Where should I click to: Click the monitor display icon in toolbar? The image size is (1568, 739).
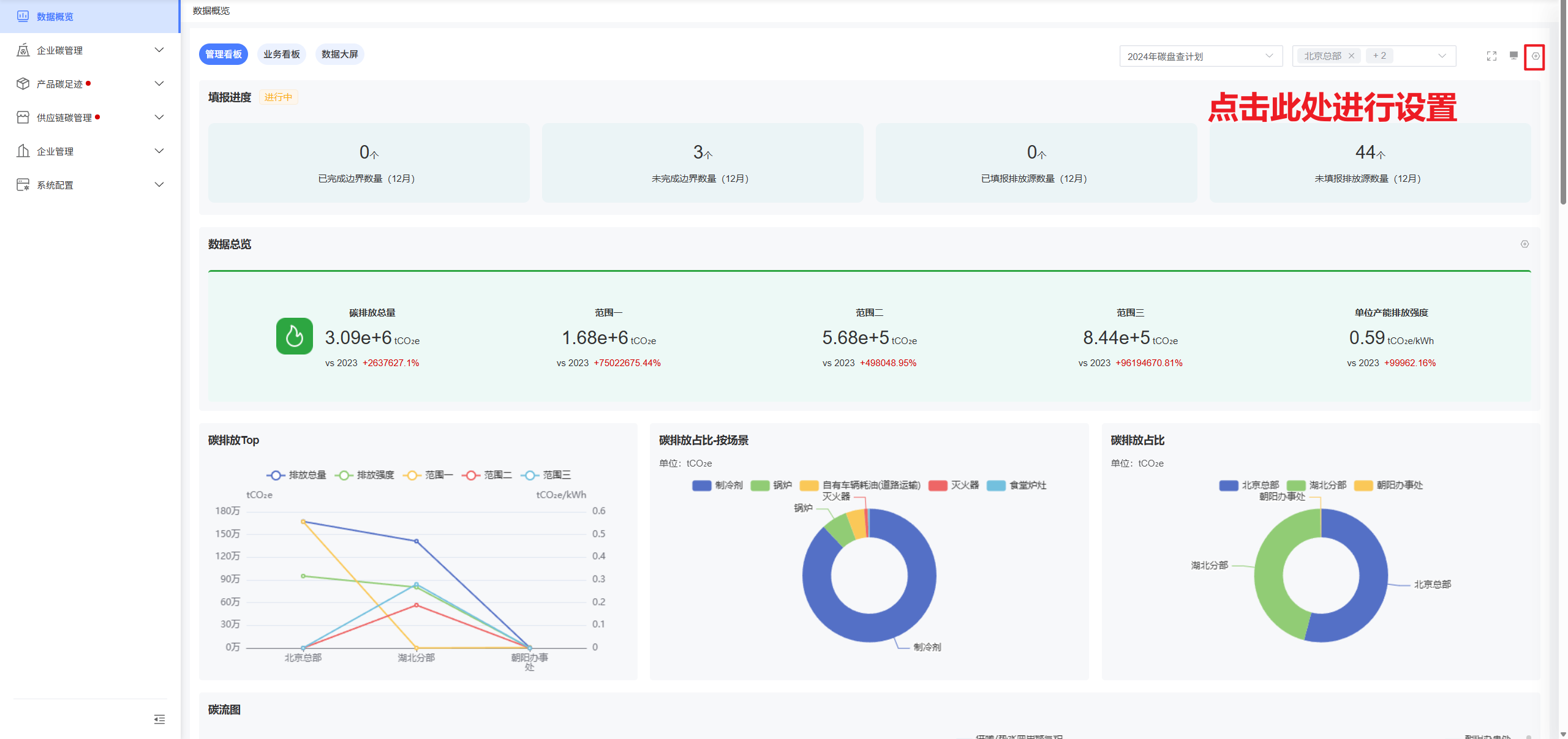(x=1513, y=56)
